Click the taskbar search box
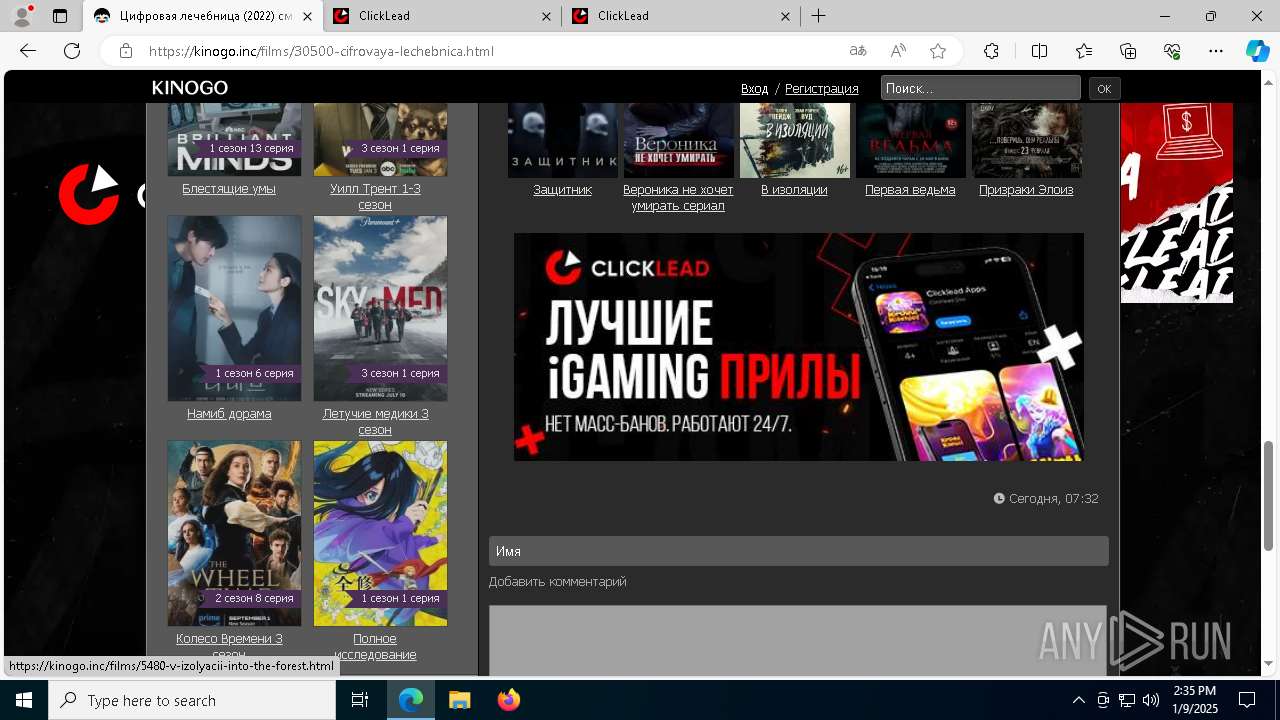1280x720 pixels. (x=192, y=700)
